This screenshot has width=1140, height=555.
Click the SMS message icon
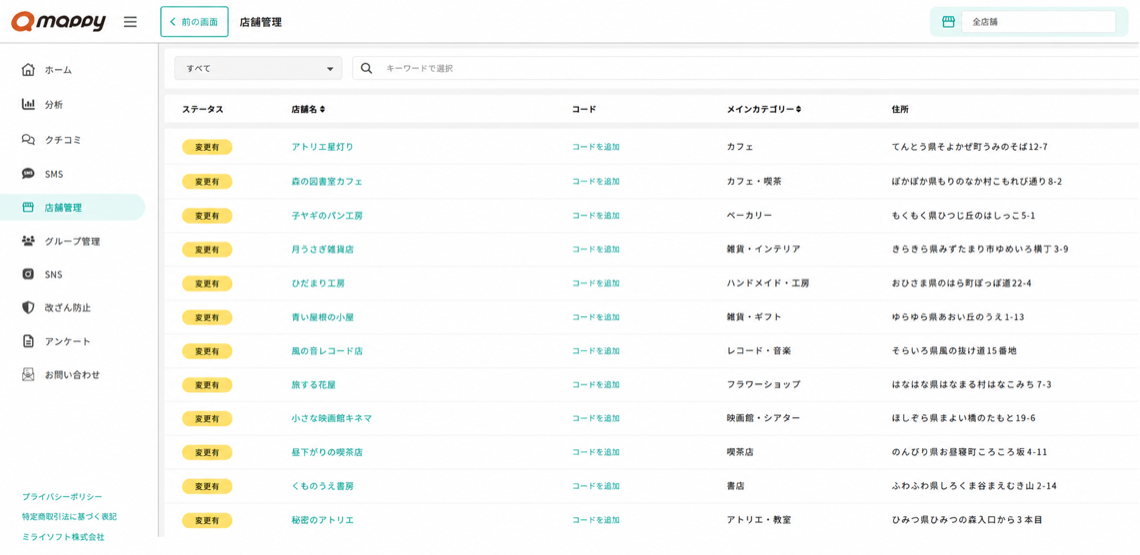click(28, 174)
